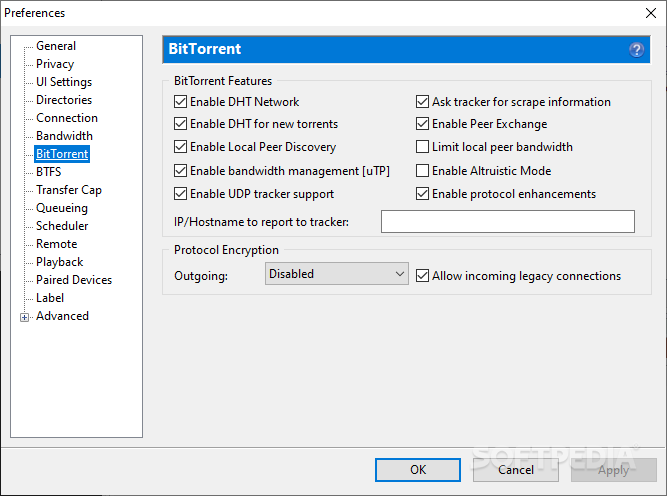
Task: Select Transfer Cap in sidebar
Action: pyautogui.click(x=69, y=190)
